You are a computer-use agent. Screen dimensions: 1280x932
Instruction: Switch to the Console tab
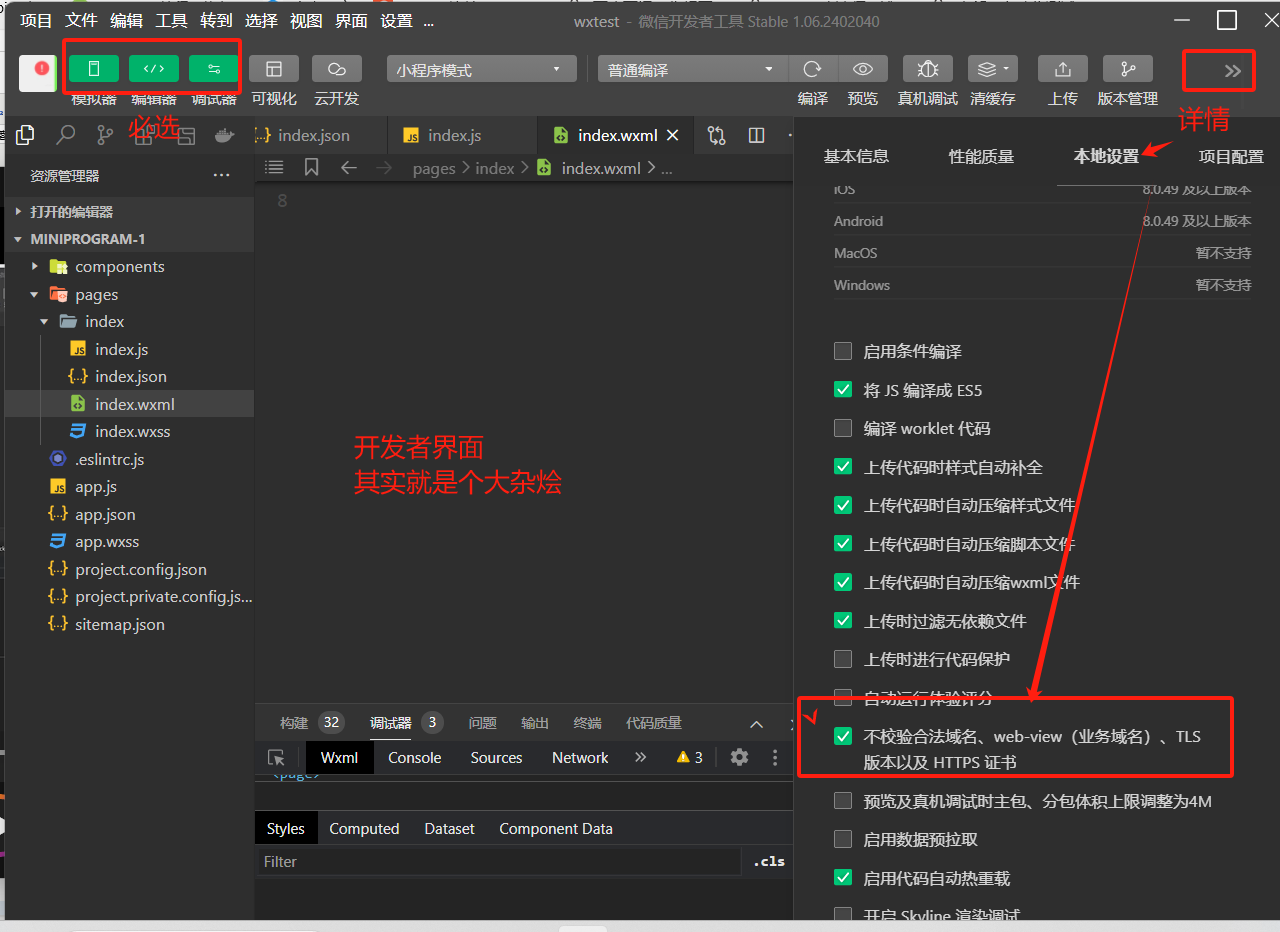point(414,757)
